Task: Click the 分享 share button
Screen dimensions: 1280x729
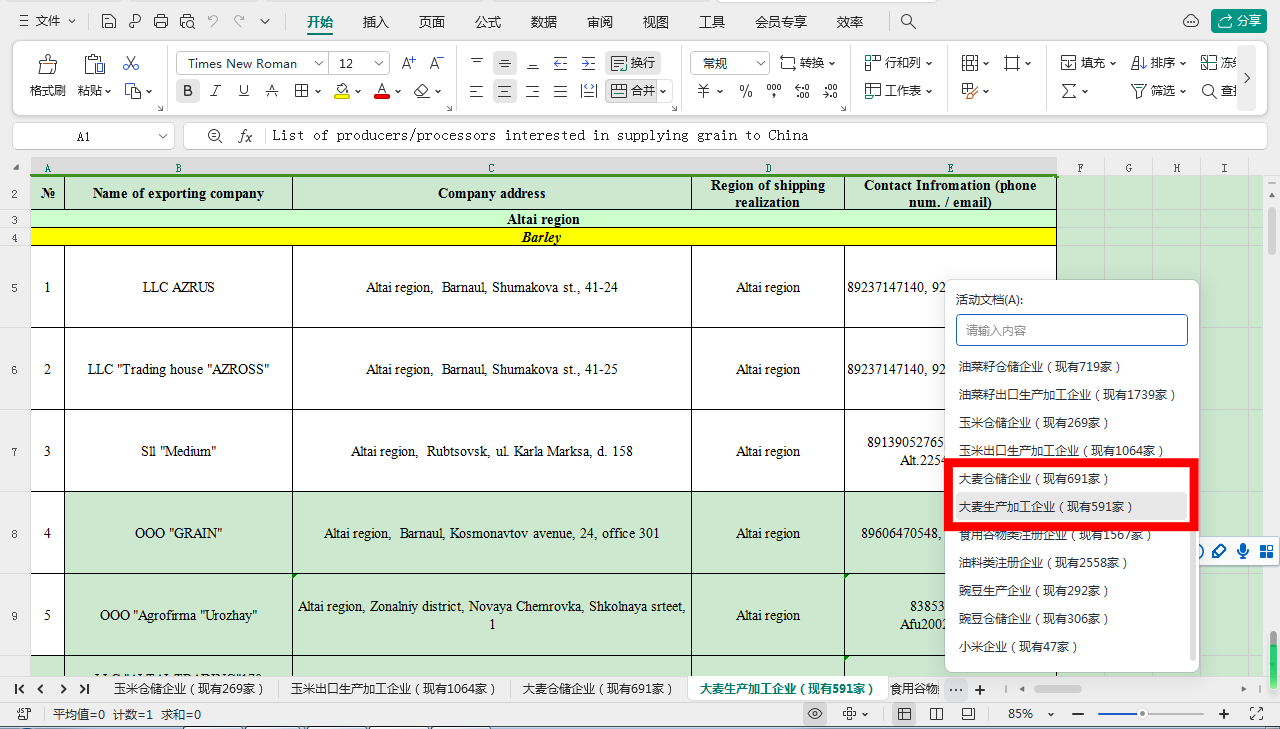Action: coord(1238,21)
